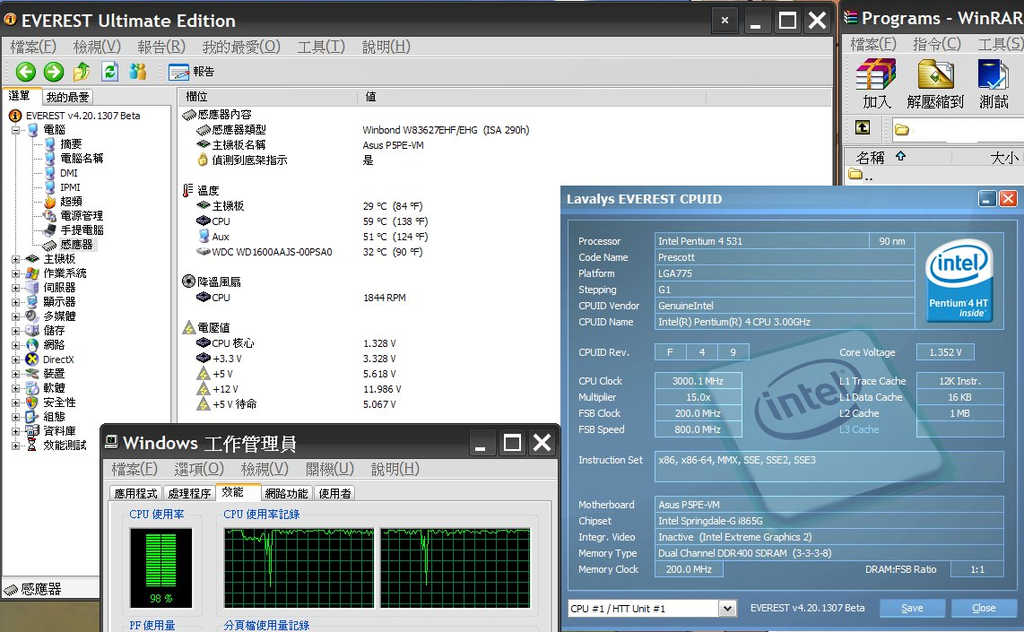Click WinRAR 解壓縮到 (Extract to) icon

pyautogui.click(x=935, y=83)
